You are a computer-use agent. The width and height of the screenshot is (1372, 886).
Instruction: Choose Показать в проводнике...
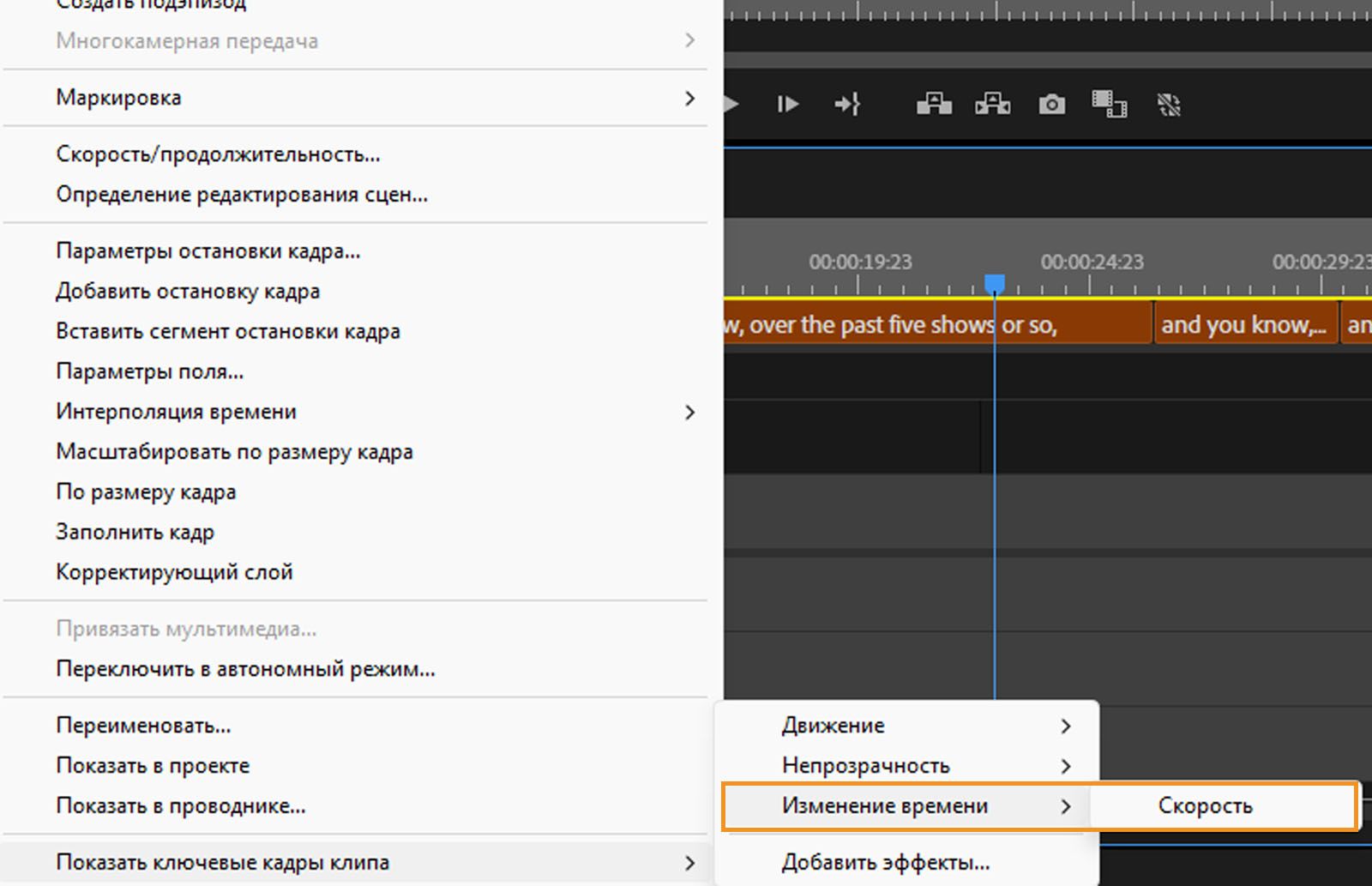(x=355, y=806)
